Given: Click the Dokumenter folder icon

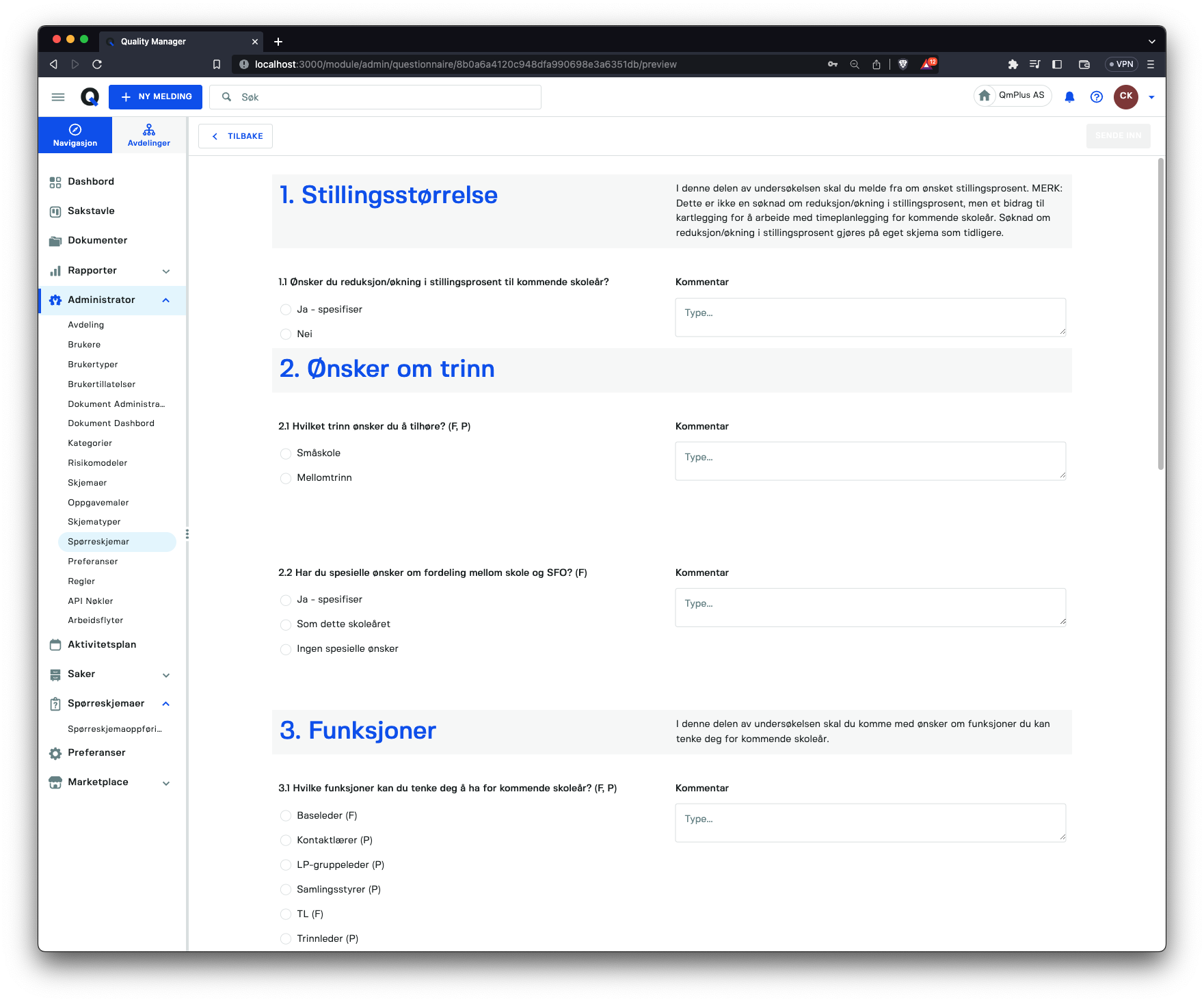Looking at the screenshot, I should (x=55, y=241).
